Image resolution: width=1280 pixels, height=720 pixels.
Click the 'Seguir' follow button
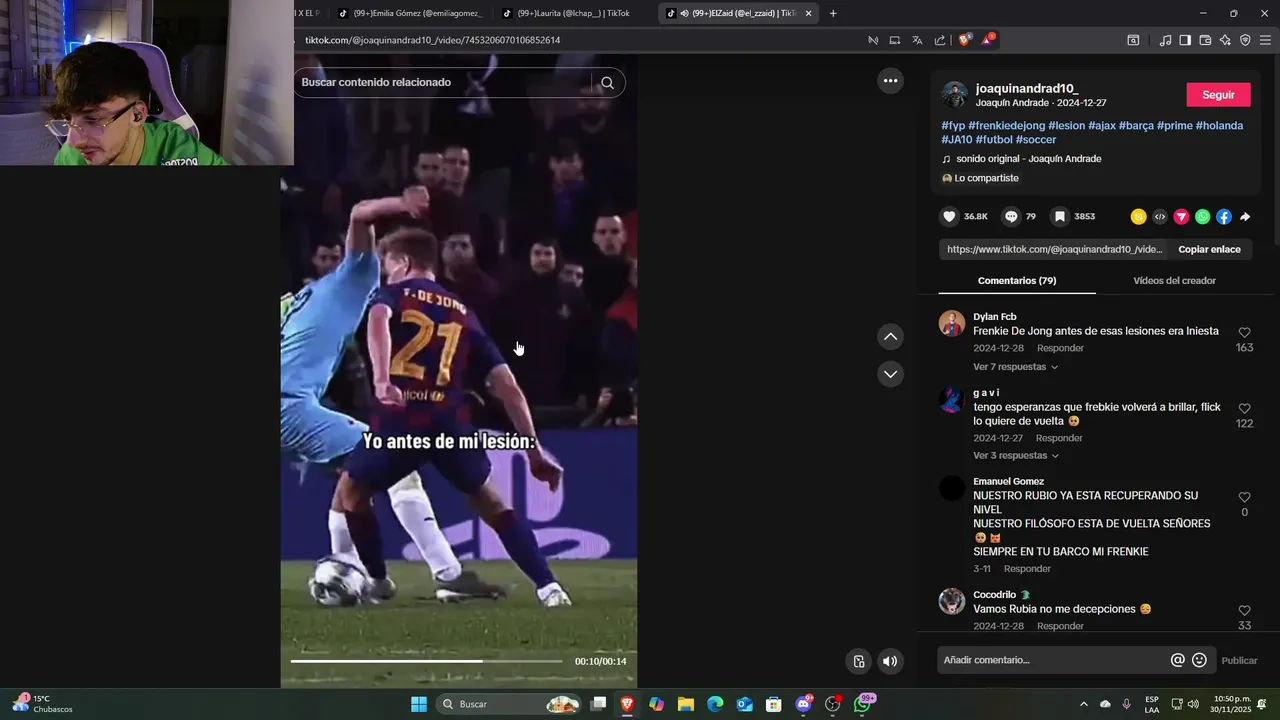[x=1218, y=95]
